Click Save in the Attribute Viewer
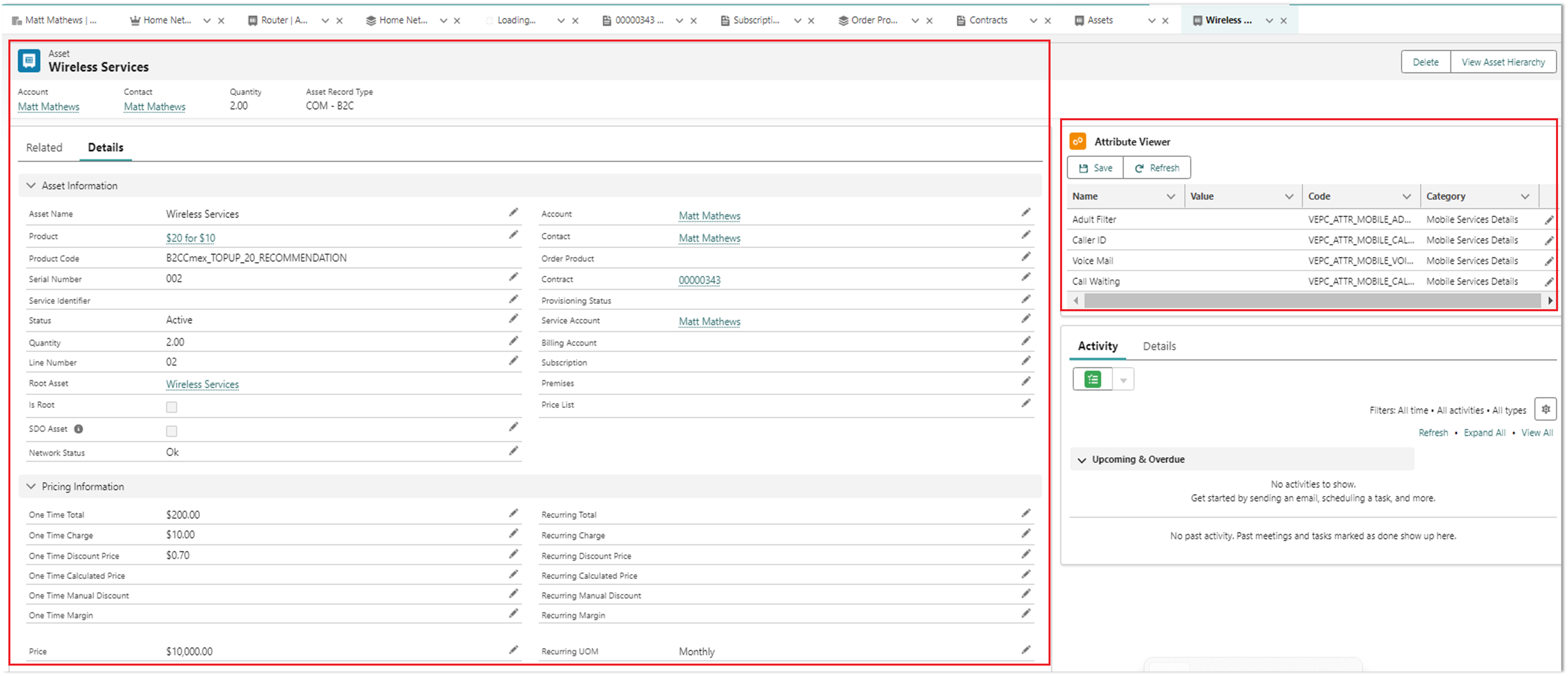Screen dimensions: 1568x676 tap(1095, 168)
